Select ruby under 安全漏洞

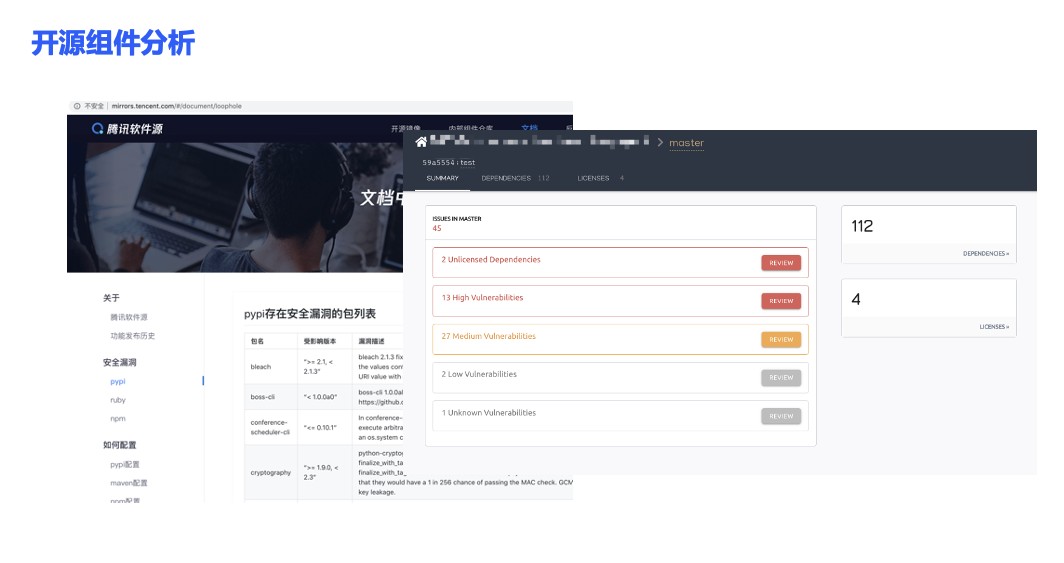118,400
